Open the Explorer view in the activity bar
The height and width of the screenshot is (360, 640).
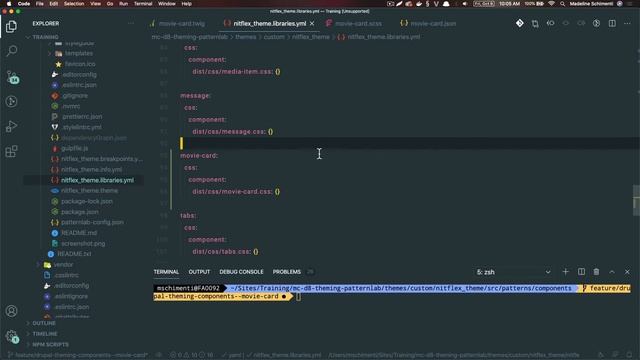[x=11, y=27]
